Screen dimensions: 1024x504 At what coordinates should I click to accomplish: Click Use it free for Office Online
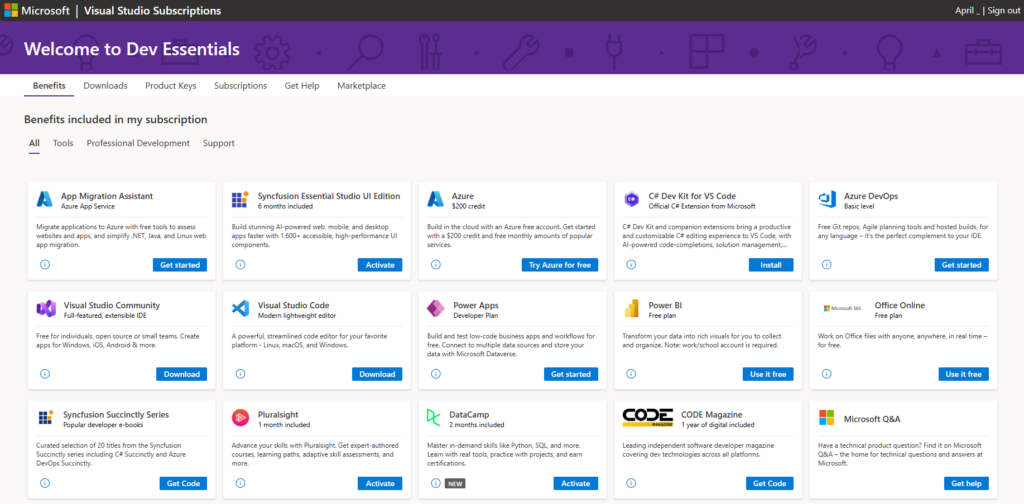click(964, 374)
